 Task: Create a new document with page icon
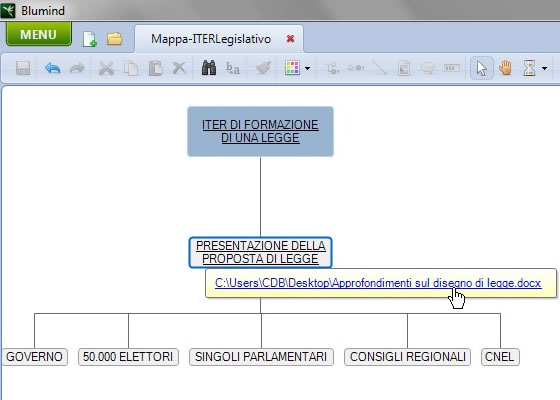(x=90, y=39)
